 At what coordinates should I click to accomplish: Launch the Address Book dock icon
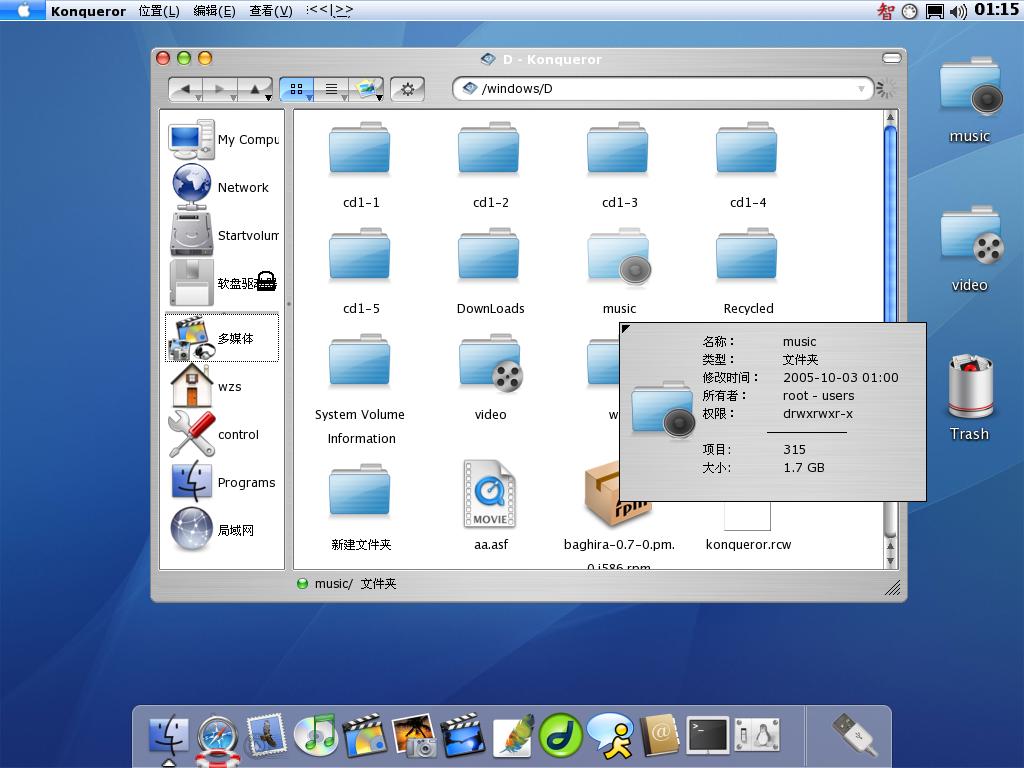click(660, 735)
